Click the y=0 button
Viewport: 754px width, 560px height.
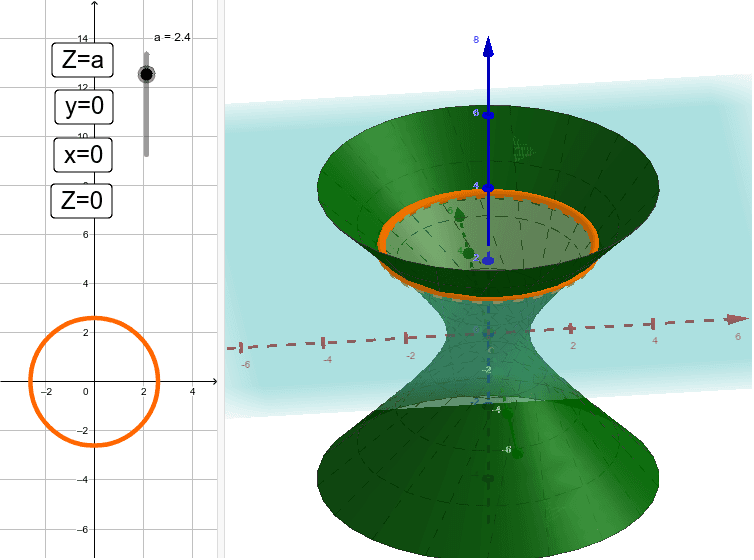[84, 106]
